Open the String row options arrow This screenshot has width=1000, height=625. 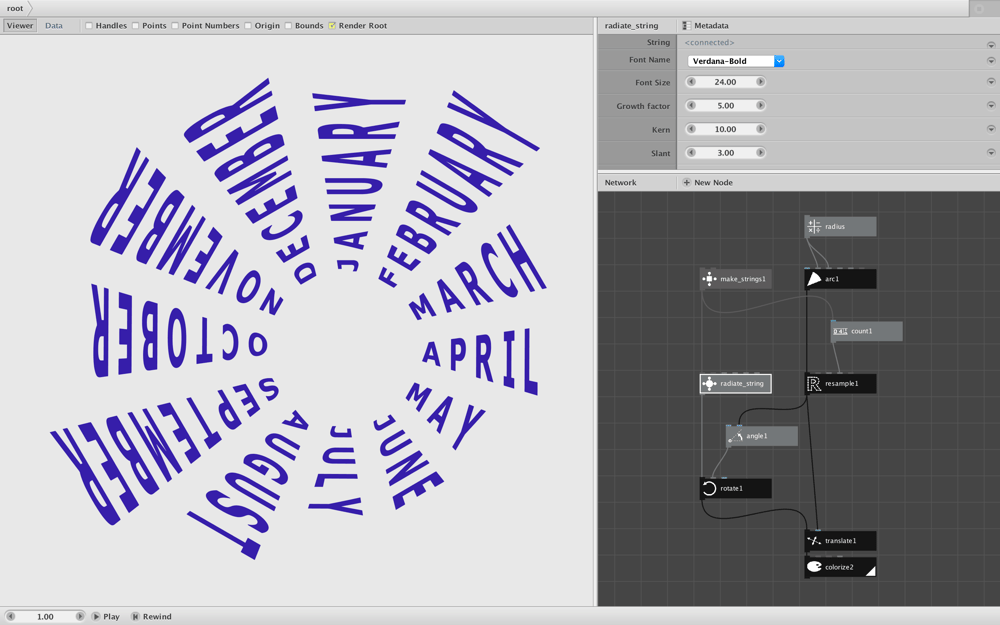pos(991,45)
